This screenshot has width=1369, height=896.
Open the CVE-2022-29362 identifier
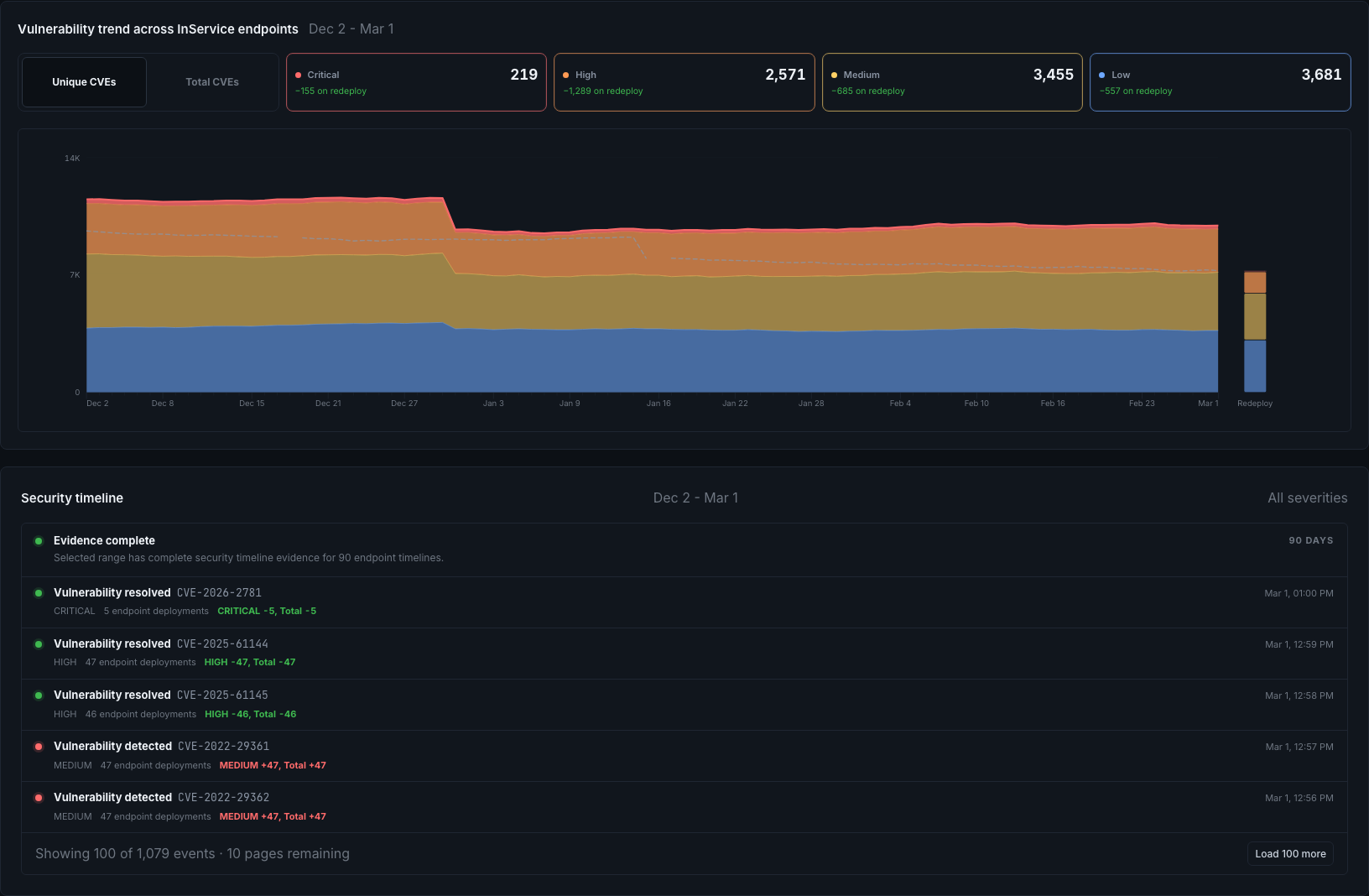point(223,798)
